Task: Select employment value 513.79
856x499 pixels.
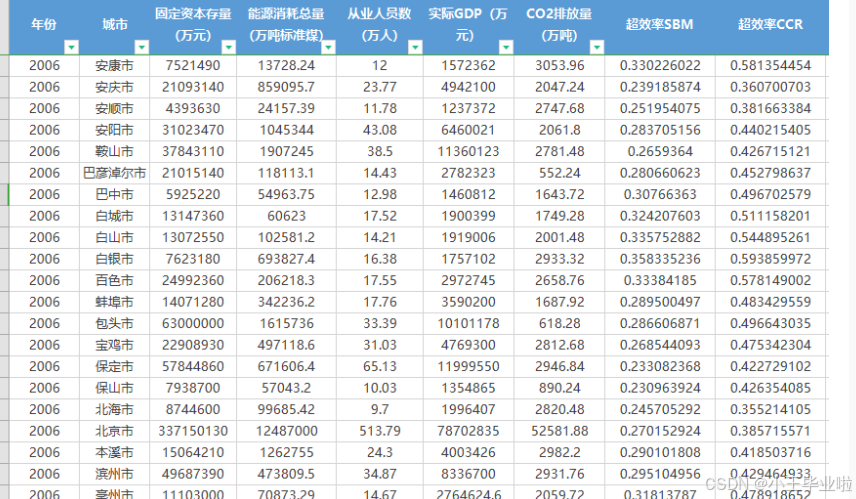Action: point(380,431)
